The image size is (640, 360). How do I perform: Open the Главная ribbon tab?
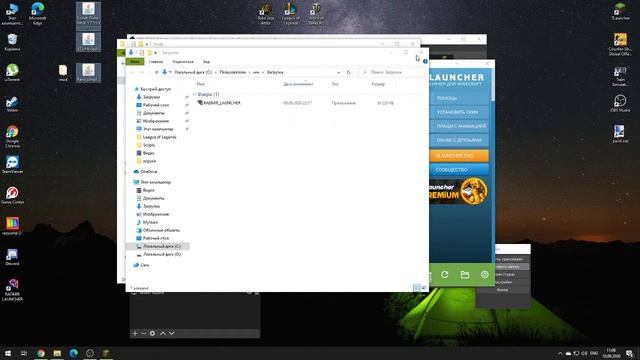coord(156,62)
